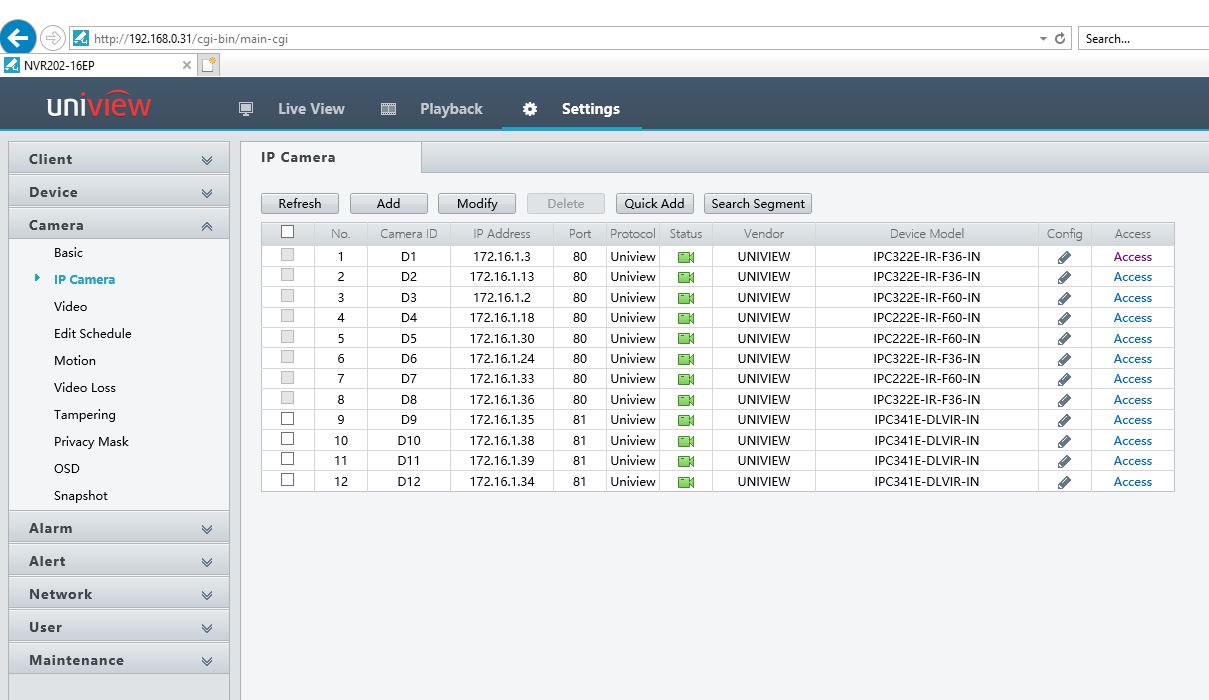Click the config pencil icon for camera D1
Screen dimensions: 1209x700
tap(1064, 257)
